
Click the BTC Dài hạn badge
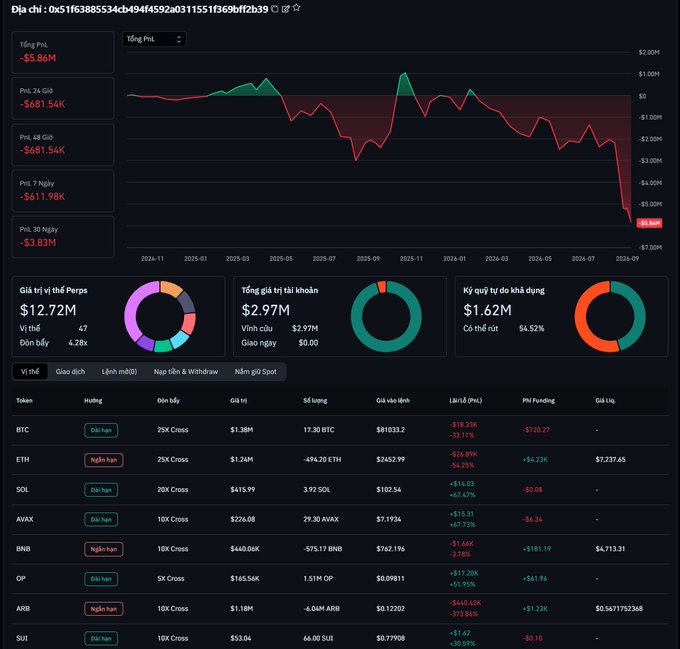click(x=101, y=430)
